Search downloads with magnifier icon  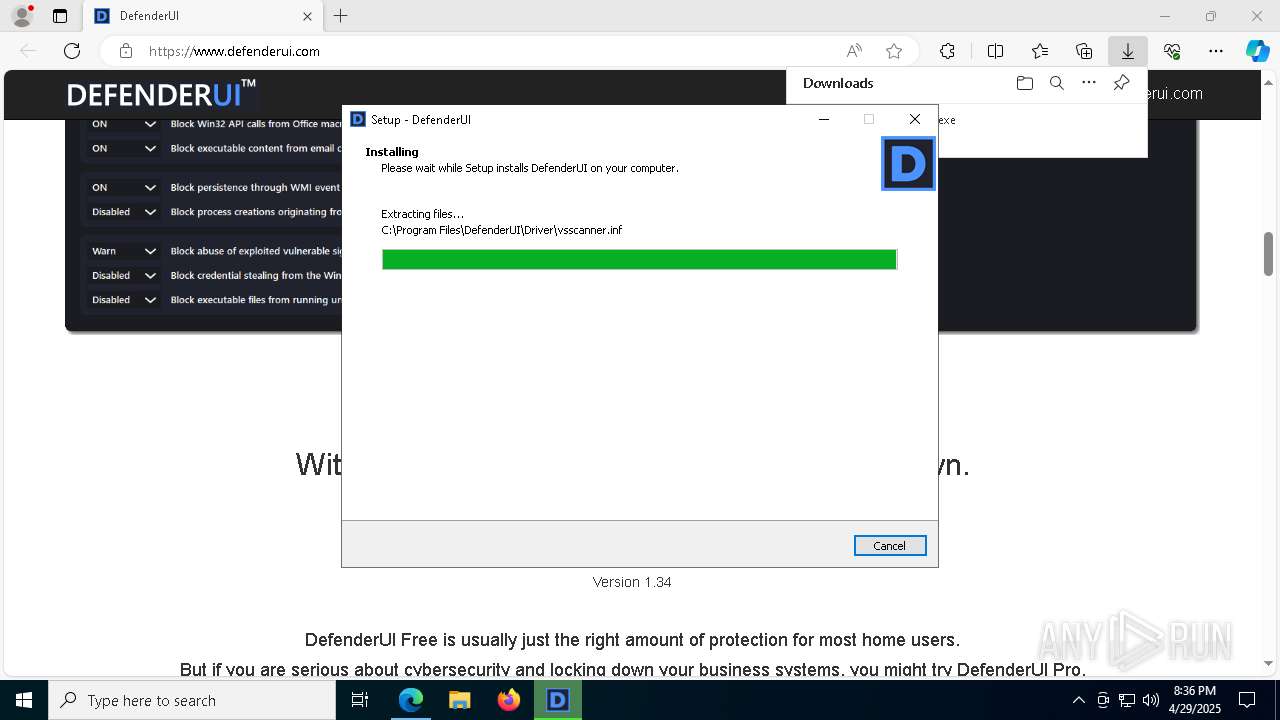click(1056, 83)
